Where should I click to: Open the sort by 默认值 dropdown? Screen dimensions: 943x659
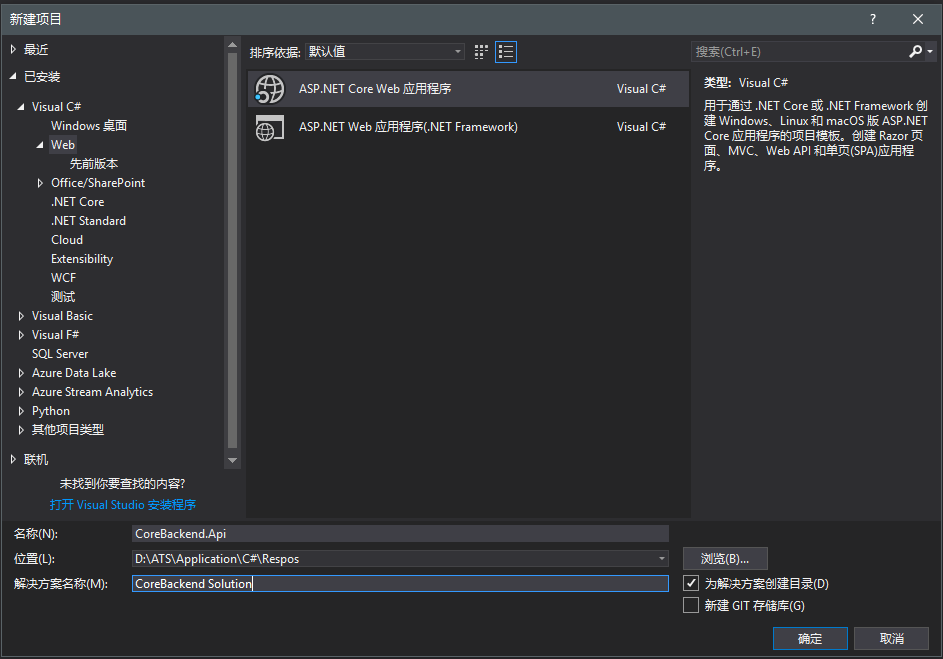(385, 52)
